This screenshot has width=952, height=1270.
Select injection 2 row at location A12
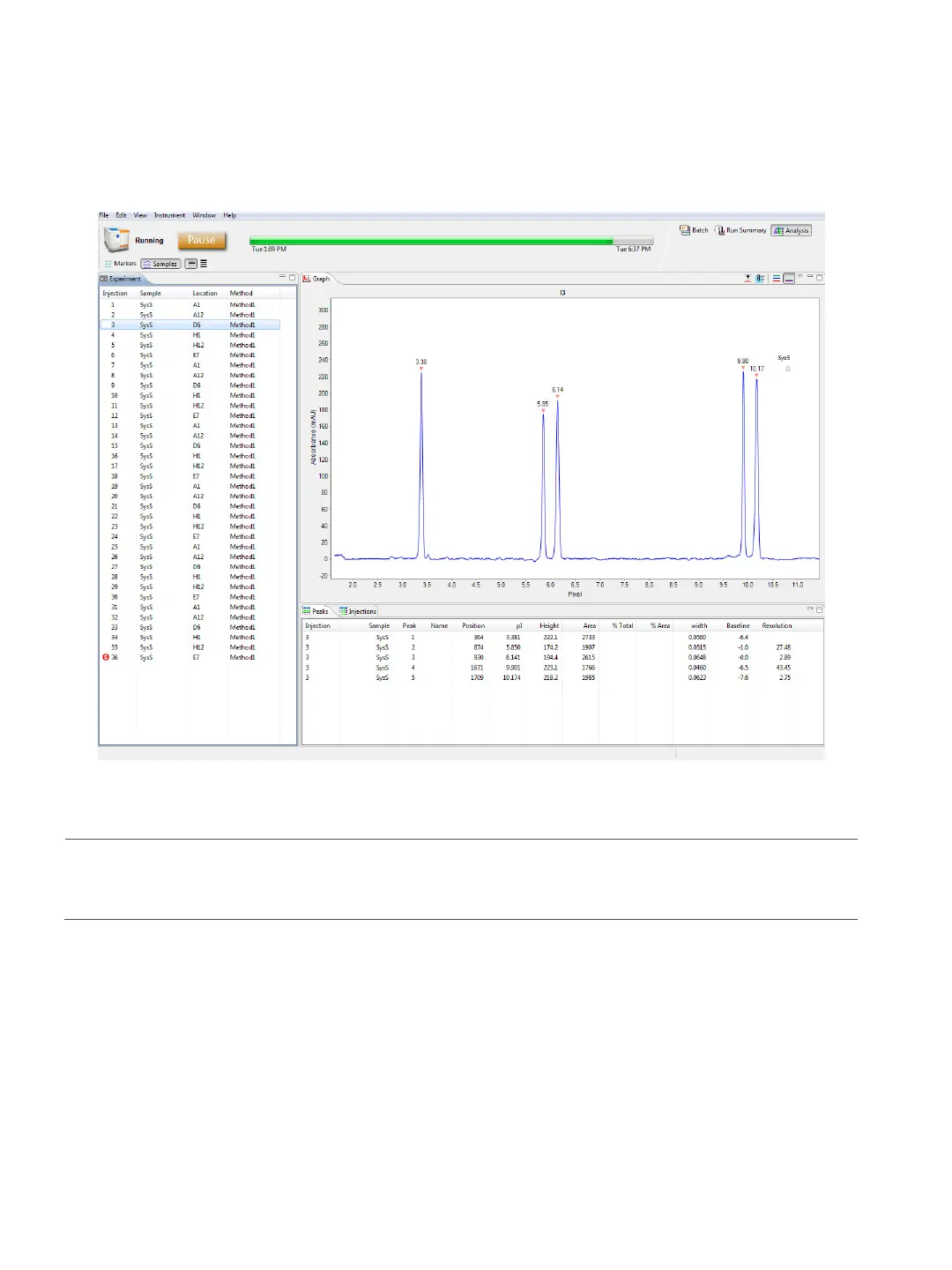(x=190, y=315)
